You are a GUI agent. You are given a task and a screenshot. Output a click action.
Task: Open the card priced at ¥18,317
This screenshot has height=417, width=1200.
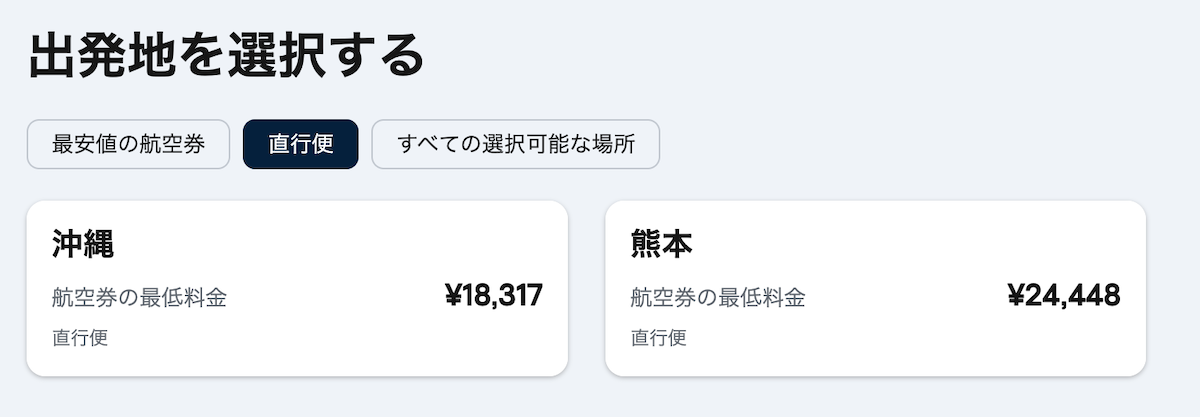tap(297, 288)
